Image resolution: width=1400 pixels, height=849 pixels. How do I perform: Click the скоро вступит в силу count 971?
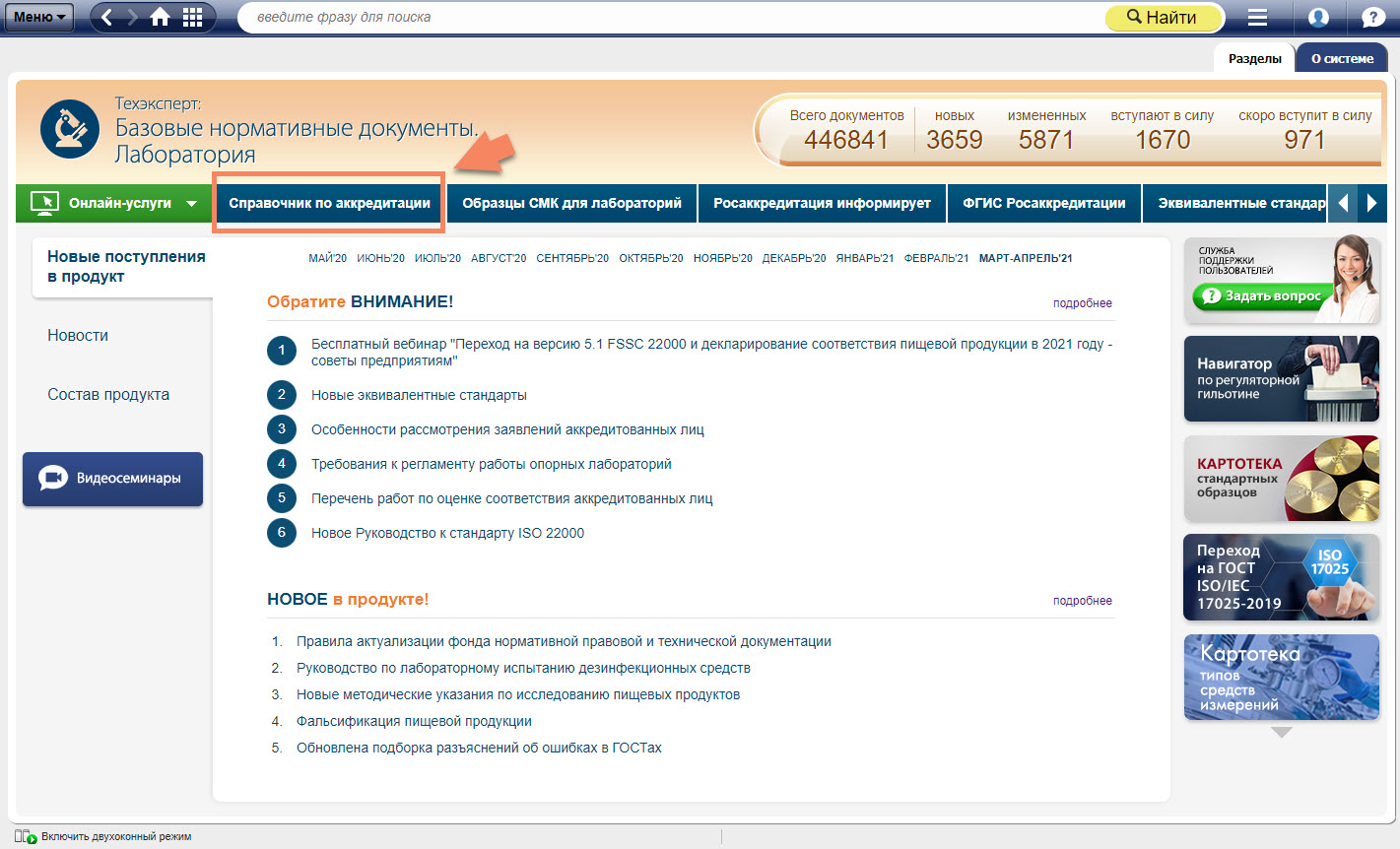[x=1304, y=140]
